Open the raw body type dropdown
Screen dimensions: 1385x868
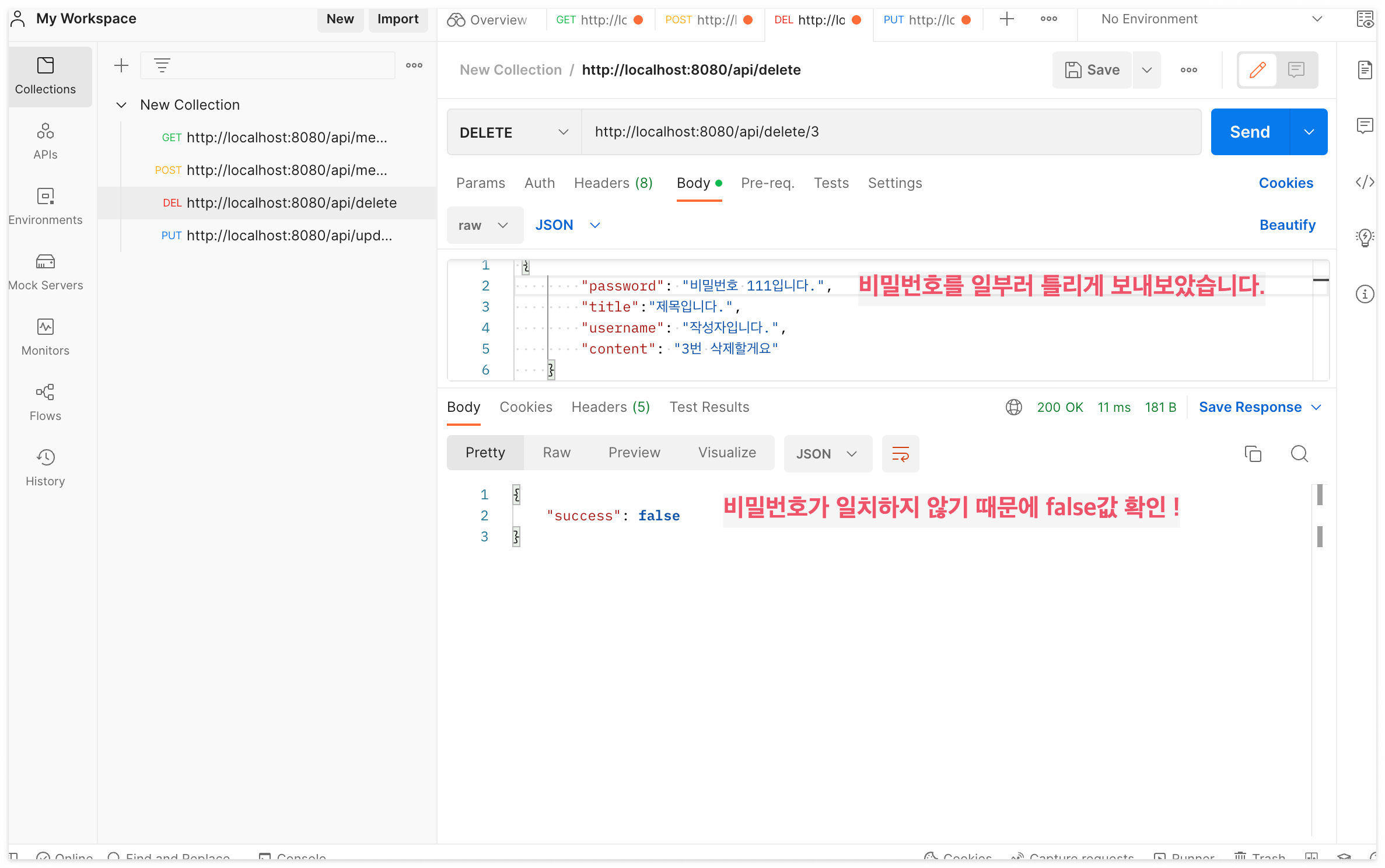(x=484, y=225)
